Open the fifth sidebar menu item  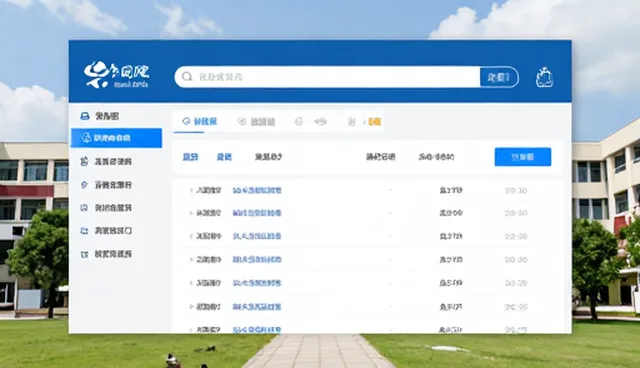pyautogui.click(x=107, y=208)
